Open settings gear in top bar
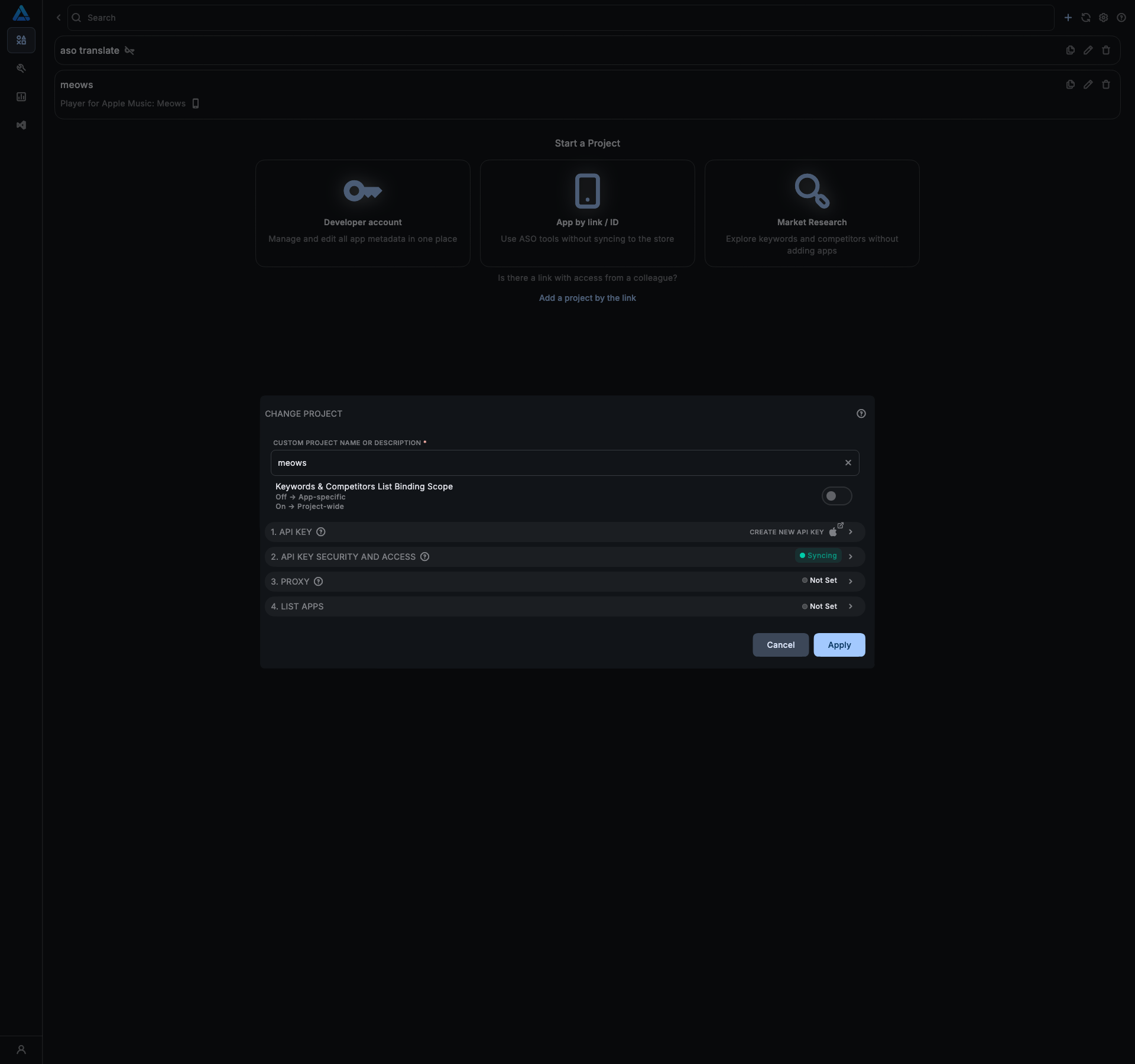Screen dimensions: 1135x1064 tap(1103, 18)
